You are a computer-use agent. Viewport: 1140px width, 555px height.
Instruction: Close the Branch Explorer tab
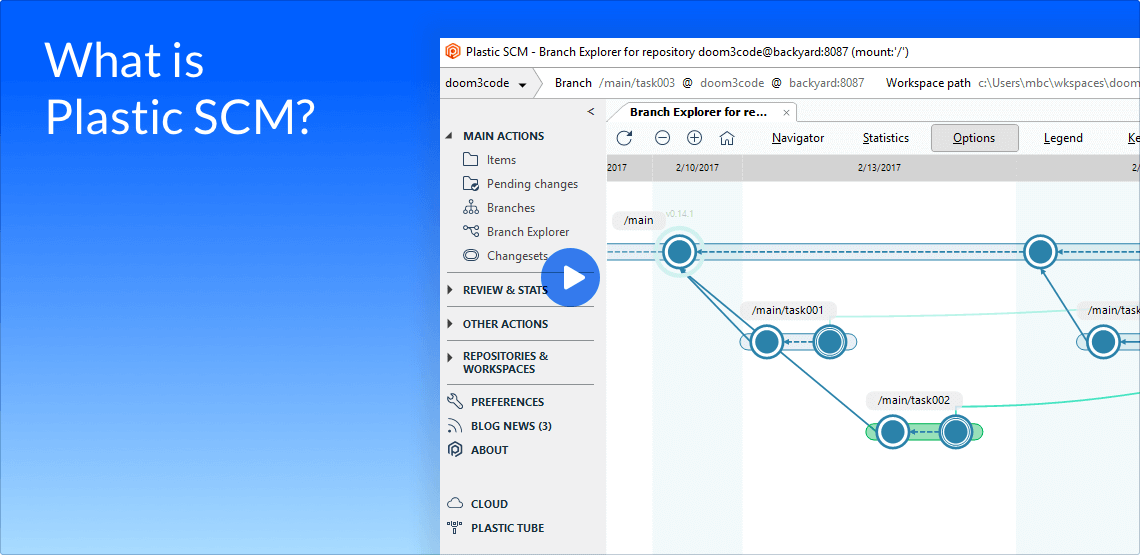[x=786, y=113]
